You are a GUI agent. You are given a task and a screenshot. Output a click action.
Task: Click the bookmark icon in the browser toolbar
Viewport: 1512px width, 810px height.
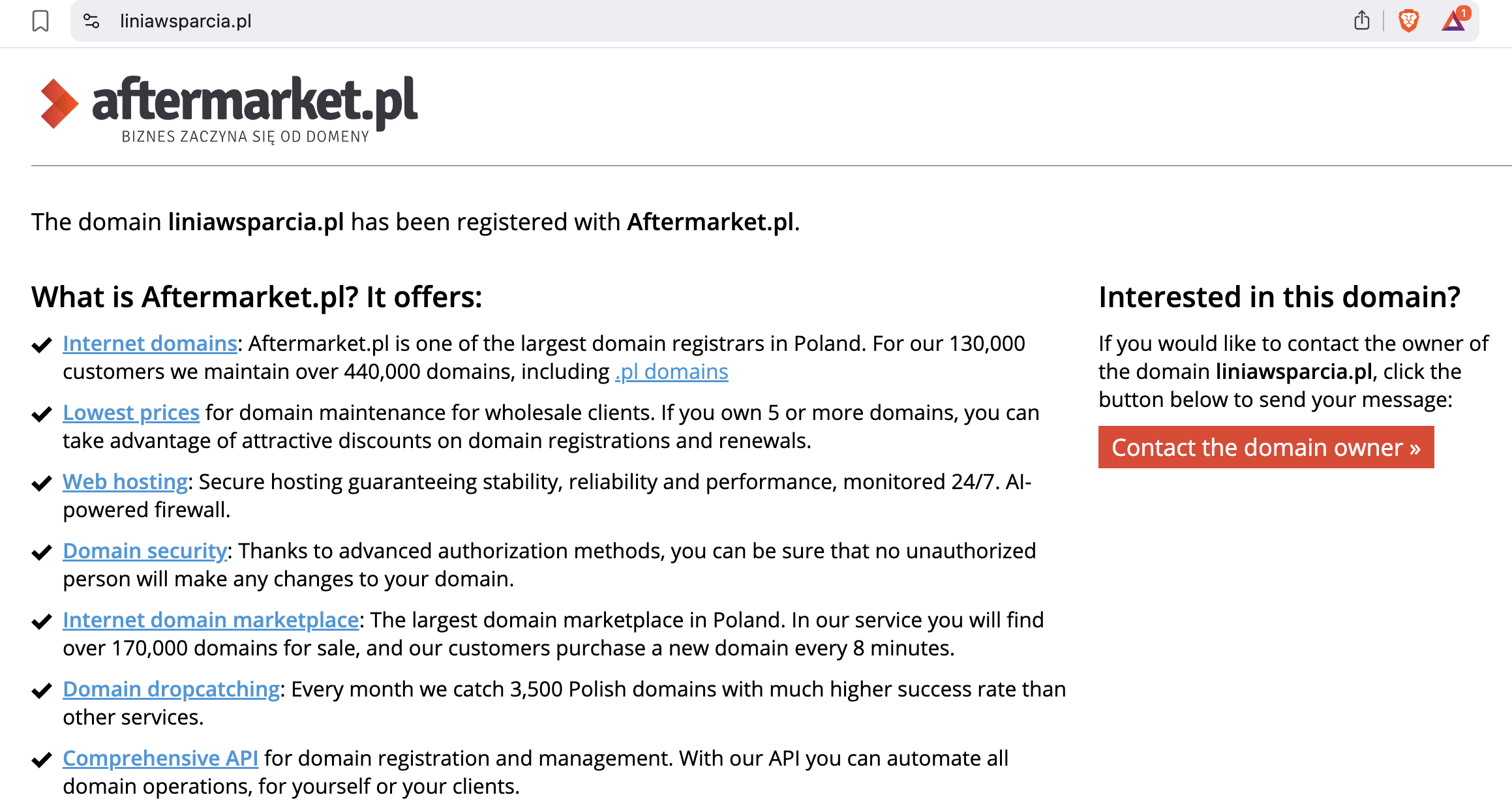(40, 21)
